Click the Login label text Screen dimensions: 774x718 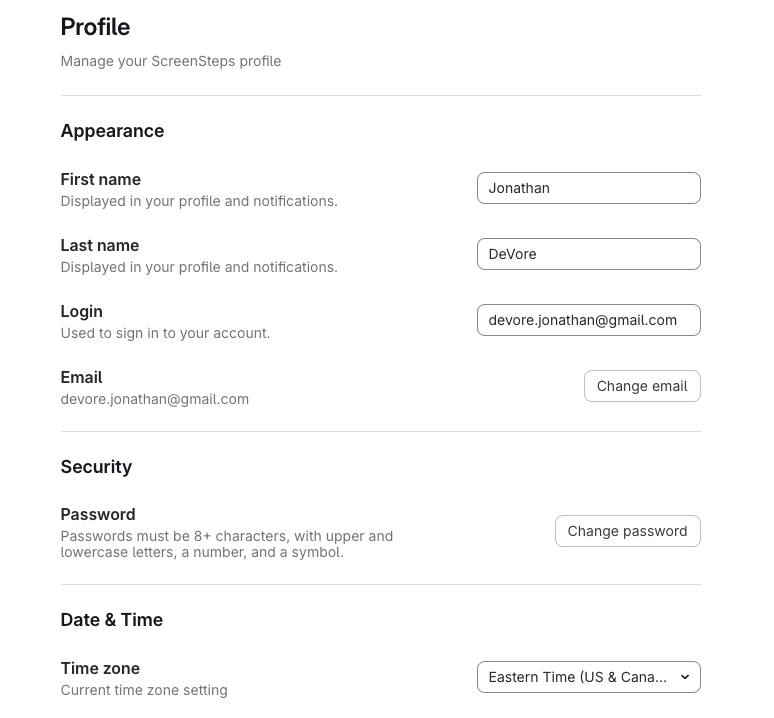tap(81, 311)
